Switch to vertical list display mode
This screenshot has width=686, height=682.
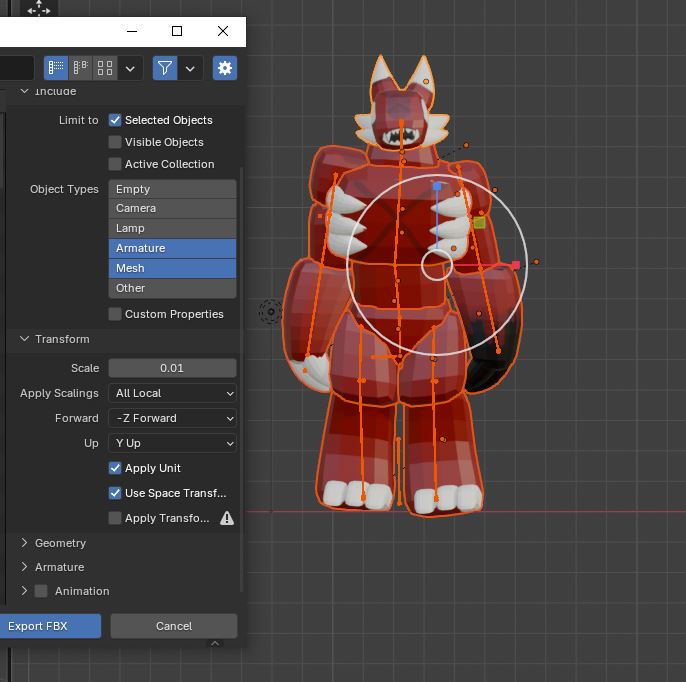click(x=56, y=68)
